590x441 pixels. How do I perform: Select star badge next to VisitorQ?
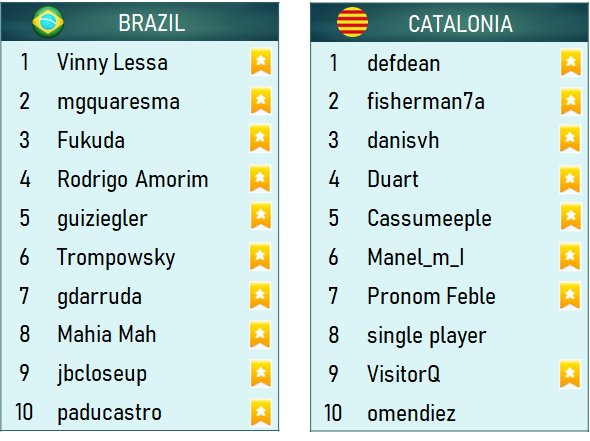click(x=570, y=374)
